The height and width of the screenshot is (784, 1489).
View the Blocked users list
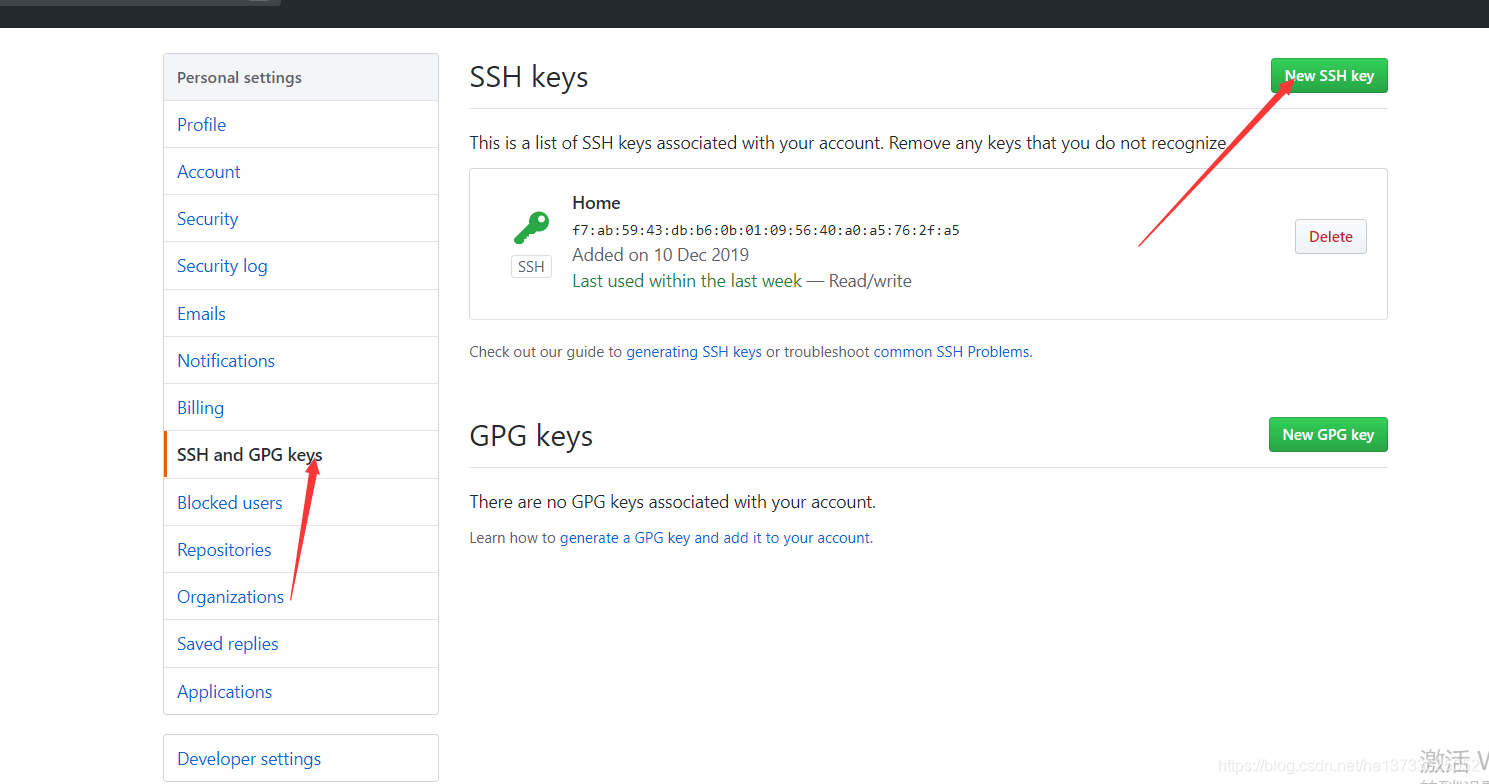pyautogui.click(x=229, y=502)
